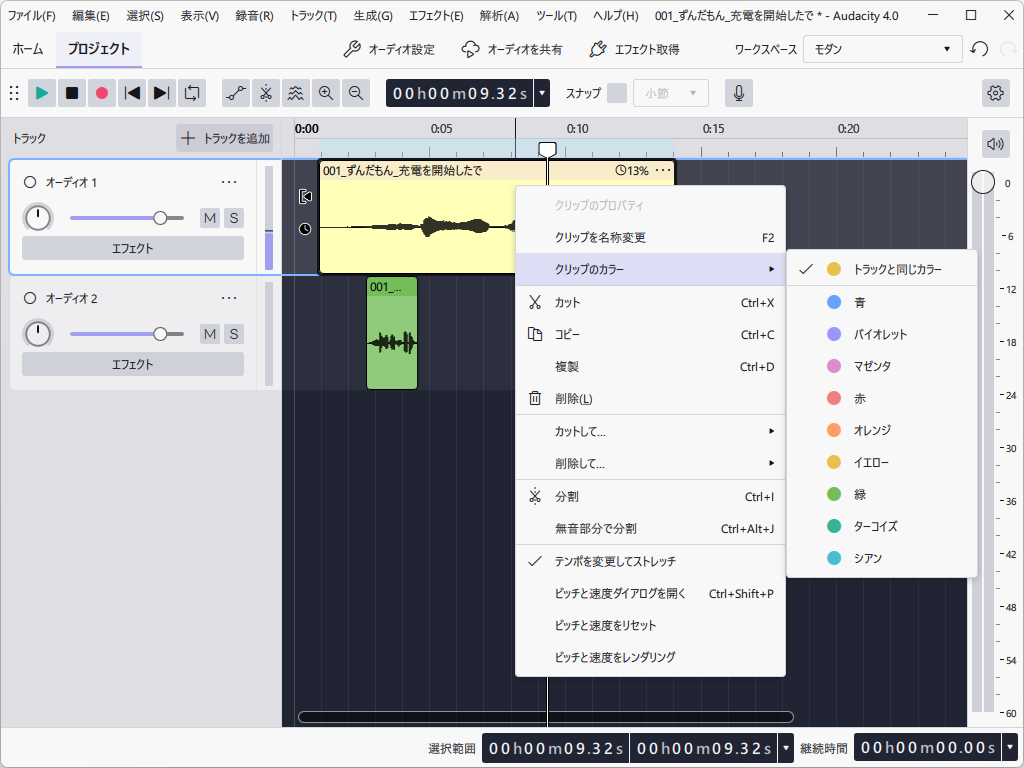Click the microphone metering icon
The image size is (1024, 768).
739,93
